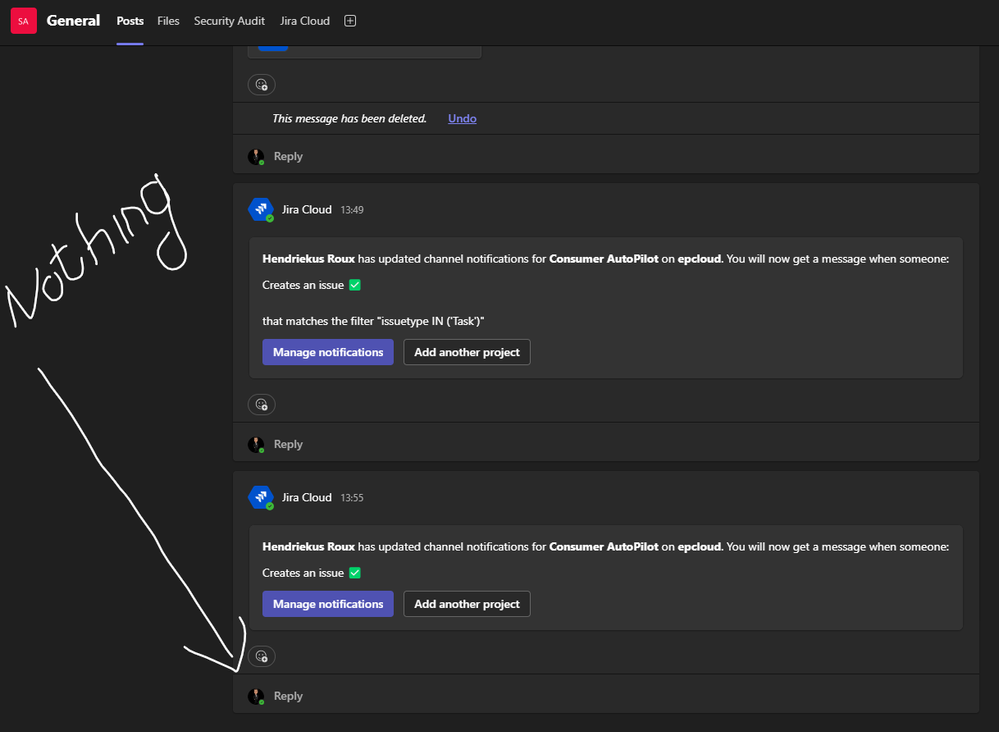Click the SA team avatar icon
This screenshot has height=732, width=999.
click(x=24, y=21)
